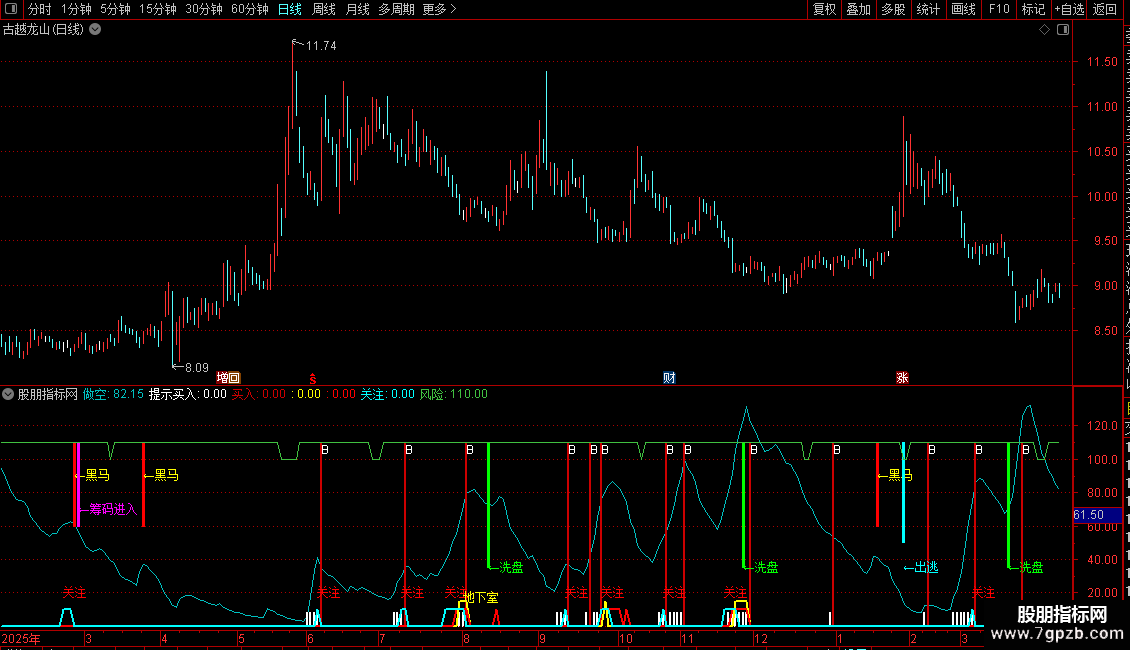Activate 画线 drawing tools
Viewport: 1130px width, 650px height.
(x=964, y=9)
